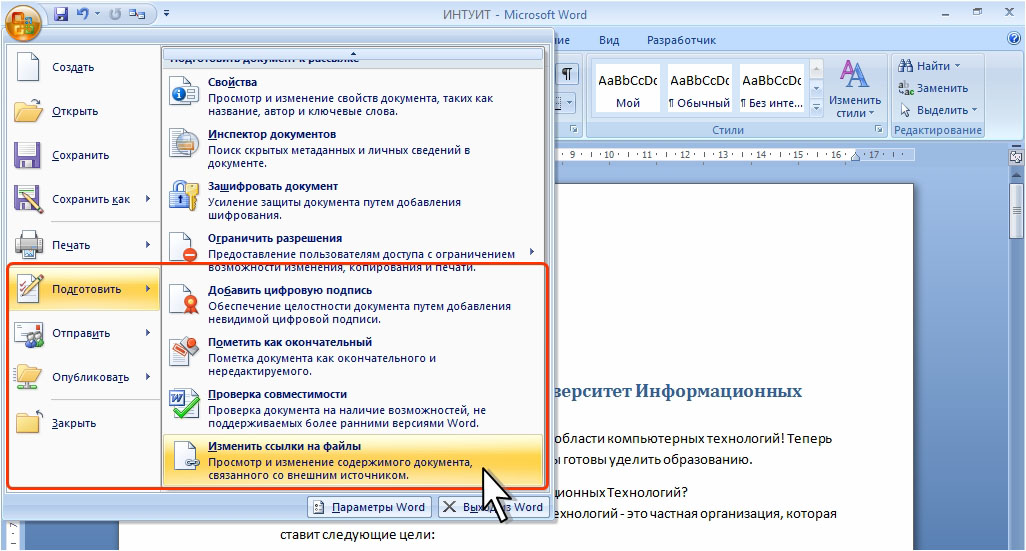This screenshot has height=551, width=1026.
Task: Open the Стили dialog launcher
Action: [878, 130]
